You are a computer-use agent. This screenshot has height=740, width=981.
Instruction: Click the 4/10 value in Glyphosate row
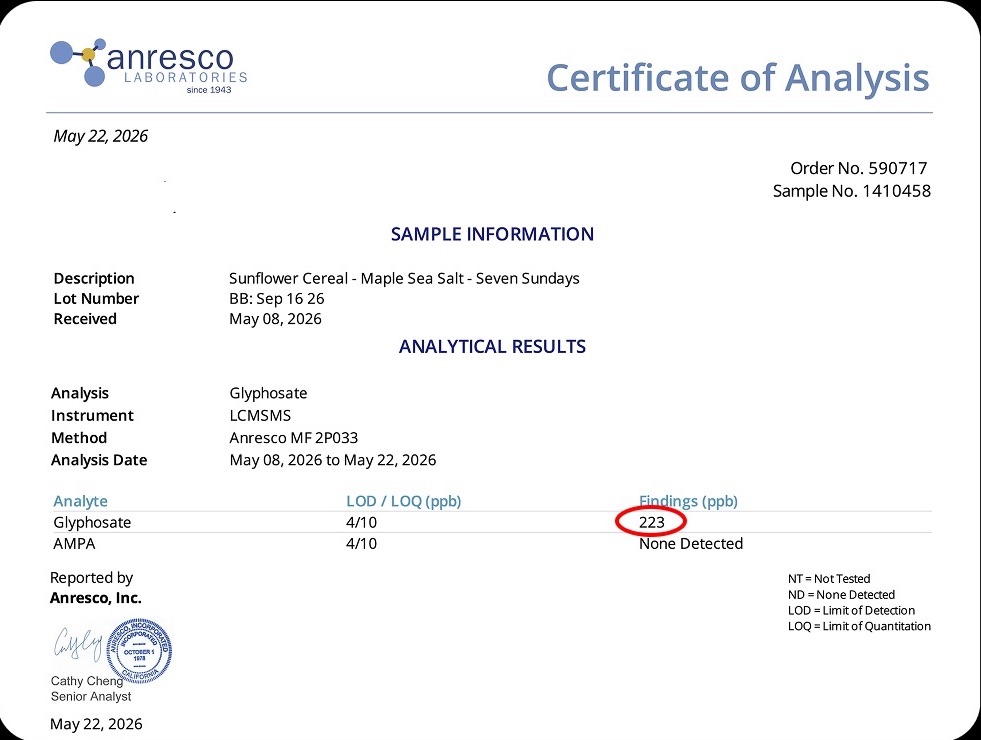(362, 522)
